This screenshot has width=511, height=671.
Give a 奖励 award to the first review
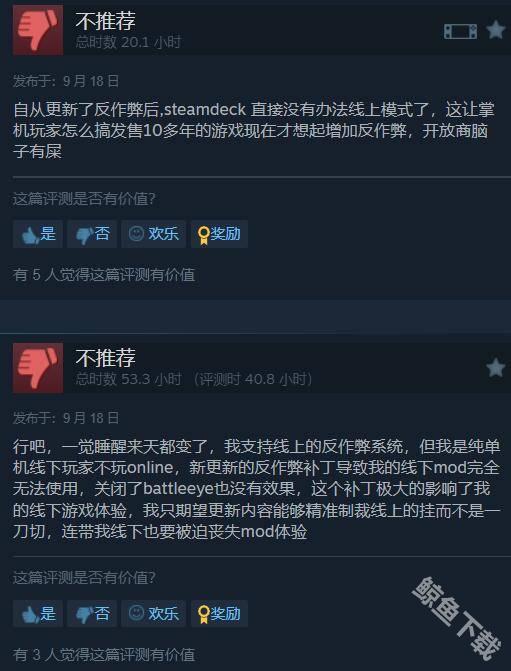pos(219,234)
